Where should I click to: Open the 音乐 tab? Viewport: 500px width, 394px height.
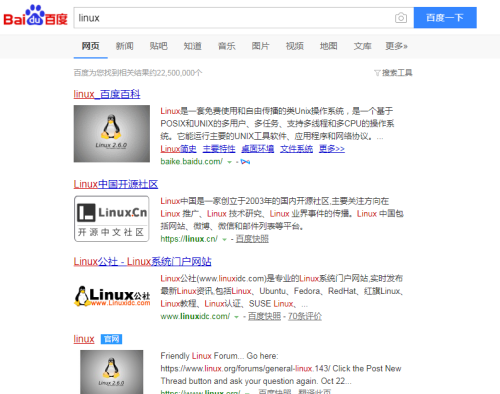227,46
